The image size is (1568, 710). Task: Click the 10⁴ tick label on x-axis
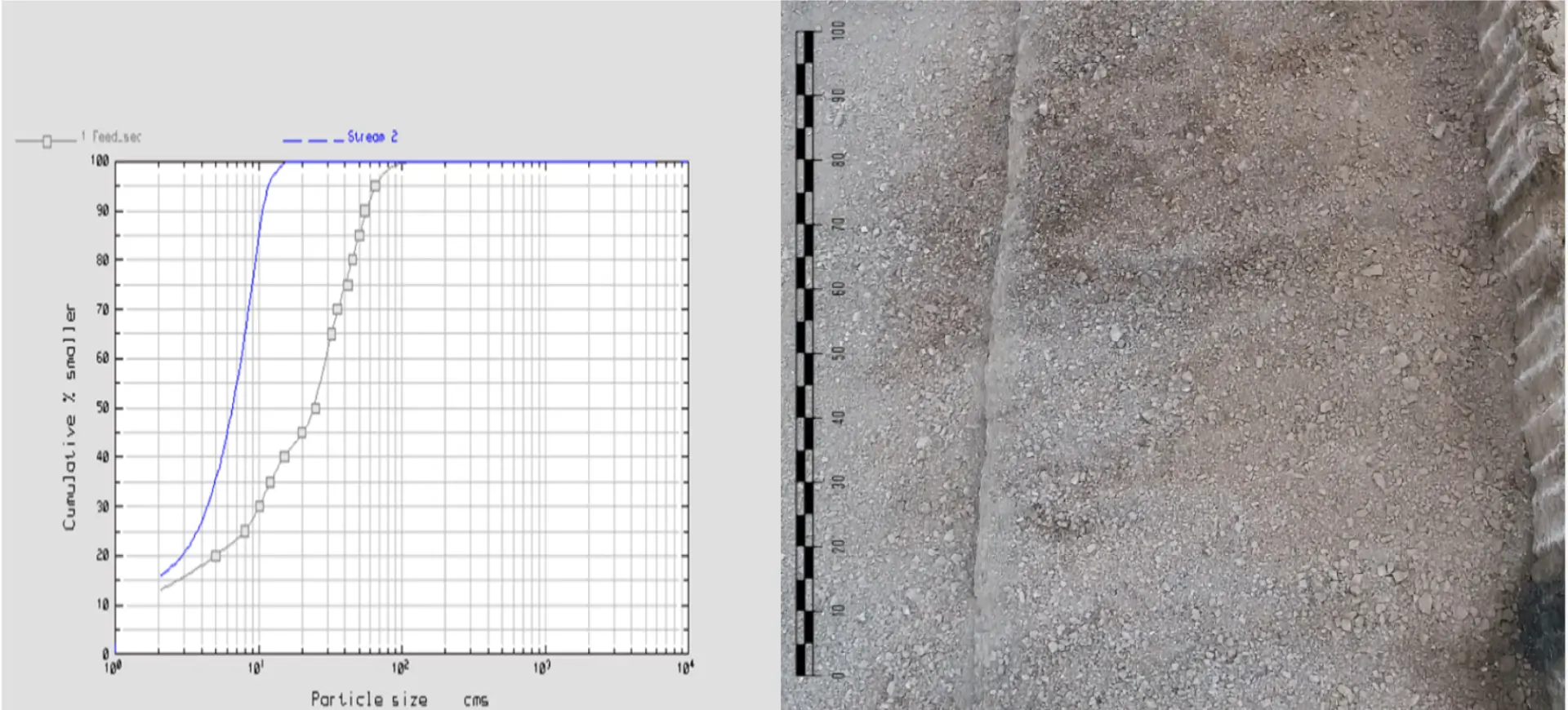pos(685,668)
